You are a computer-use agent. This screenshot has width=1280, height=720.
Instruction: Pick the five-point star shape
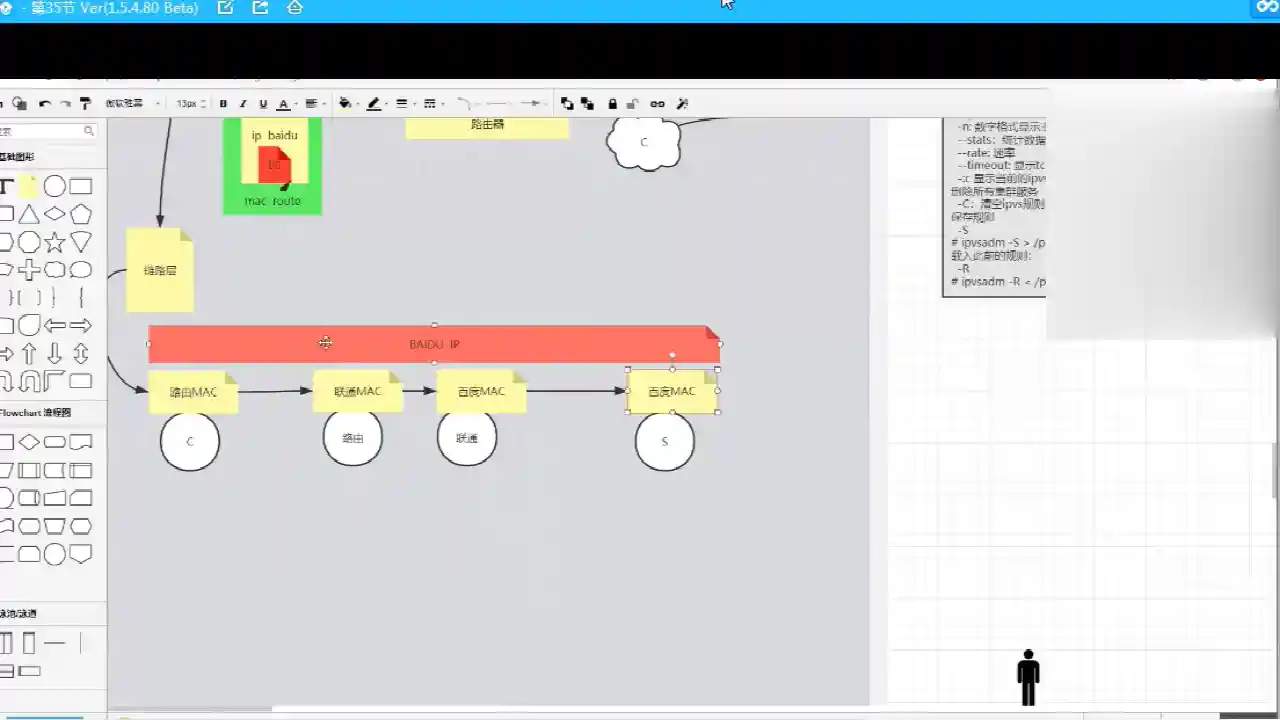(x=55, y=242)
